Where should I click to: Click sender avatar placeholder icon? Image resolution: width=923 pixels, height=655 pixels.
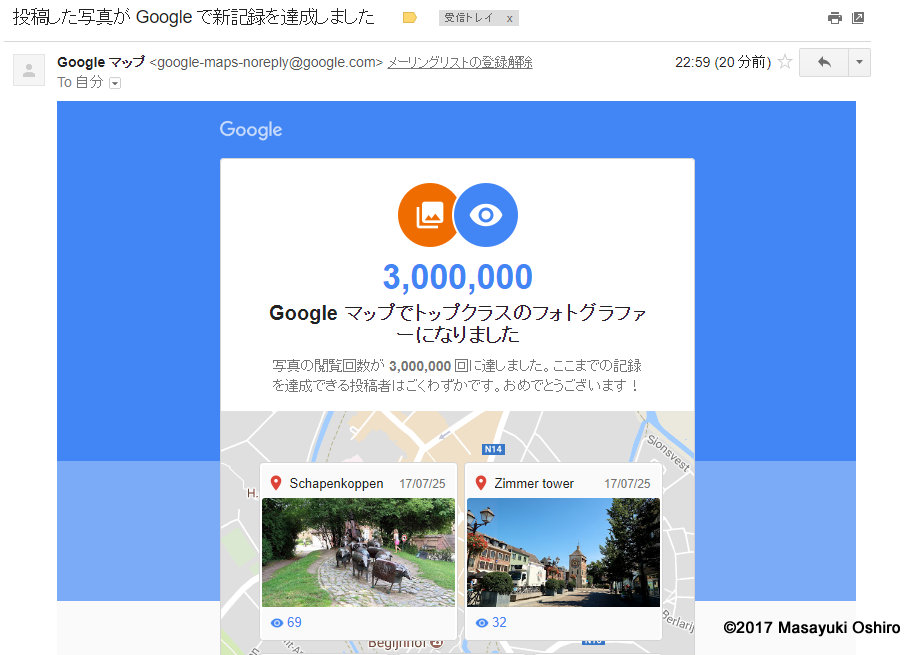pos(29,71)
